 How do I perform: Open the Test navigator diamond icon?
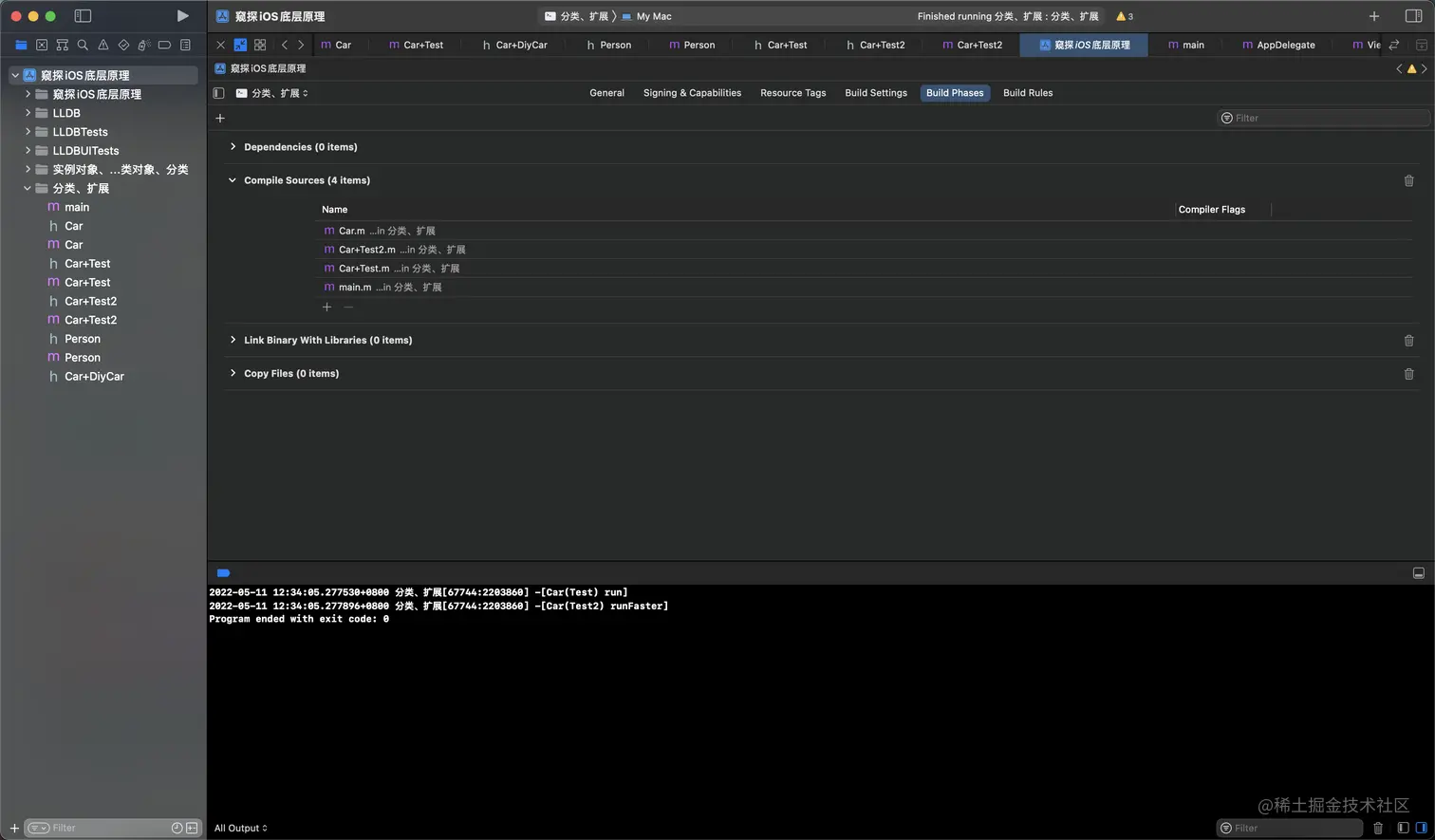click(x=123, y=45)
